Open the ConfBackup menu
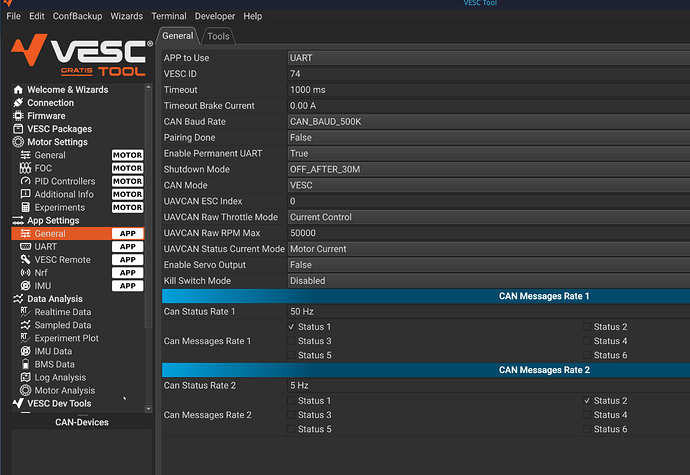690x475 pixels. [x=77, y=16]
